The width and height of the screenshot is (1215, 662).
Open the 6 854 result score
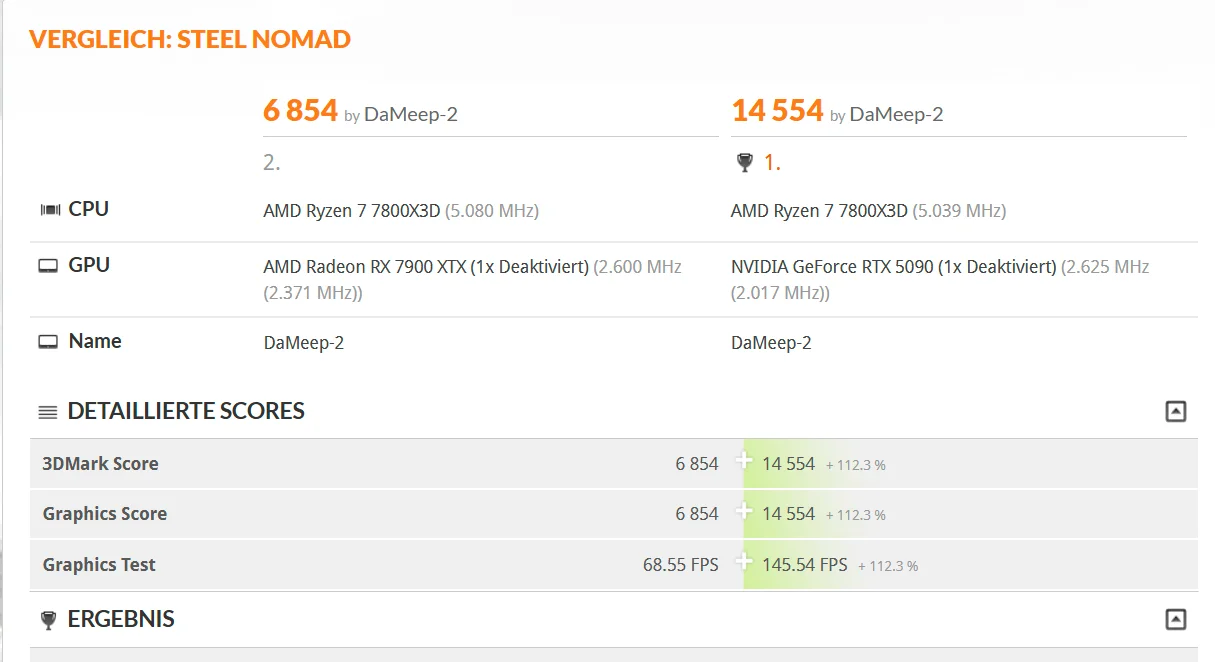[300, 110]
